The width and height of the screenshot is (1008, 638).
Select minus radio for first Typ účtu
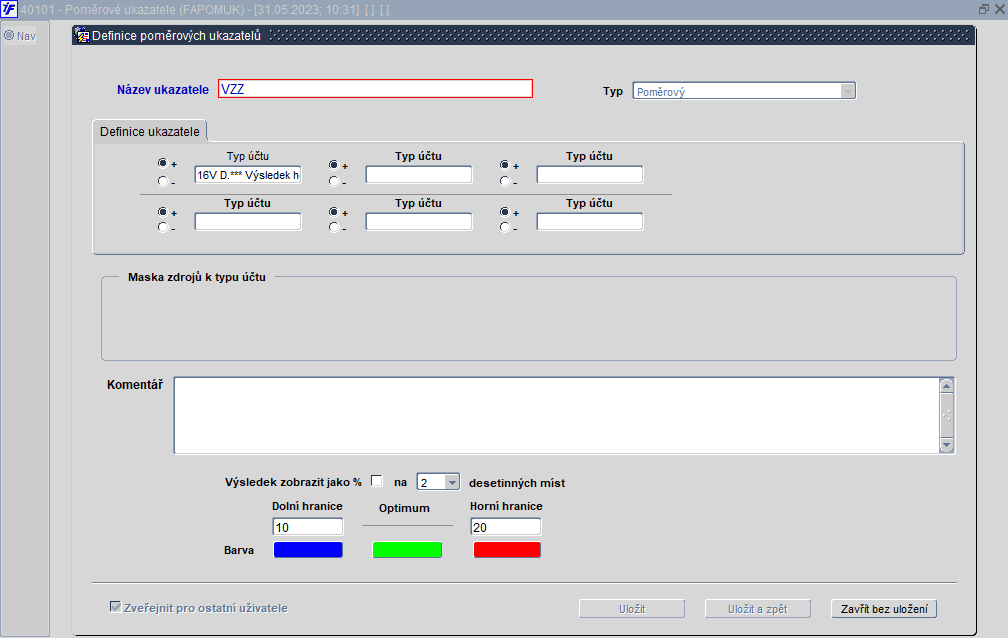point(163,181)
